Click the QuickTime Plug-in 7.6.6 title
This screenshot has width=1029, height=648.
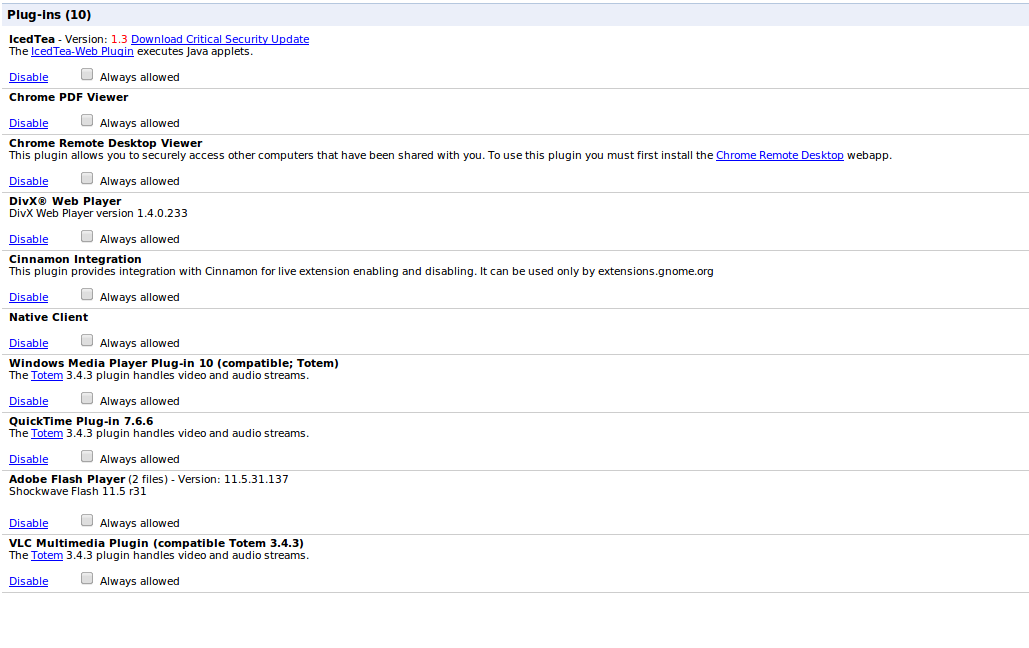[81, 421]
